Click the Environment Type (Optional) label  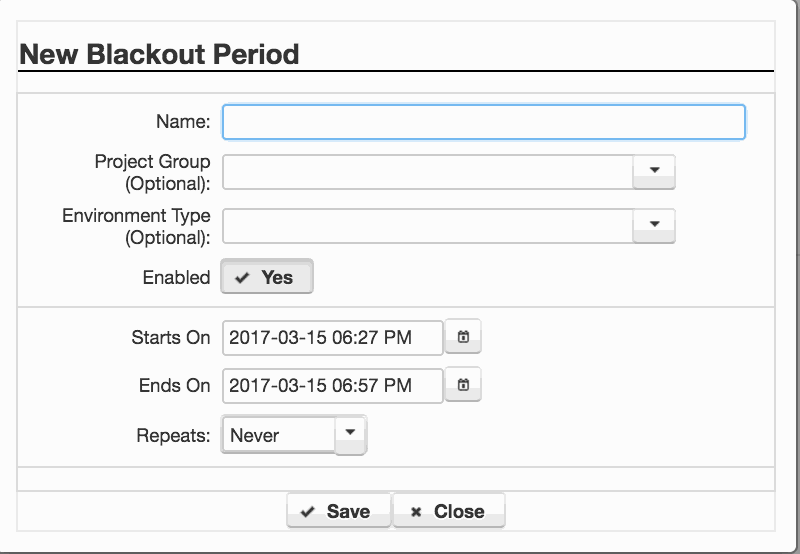(x=136, y=226)
